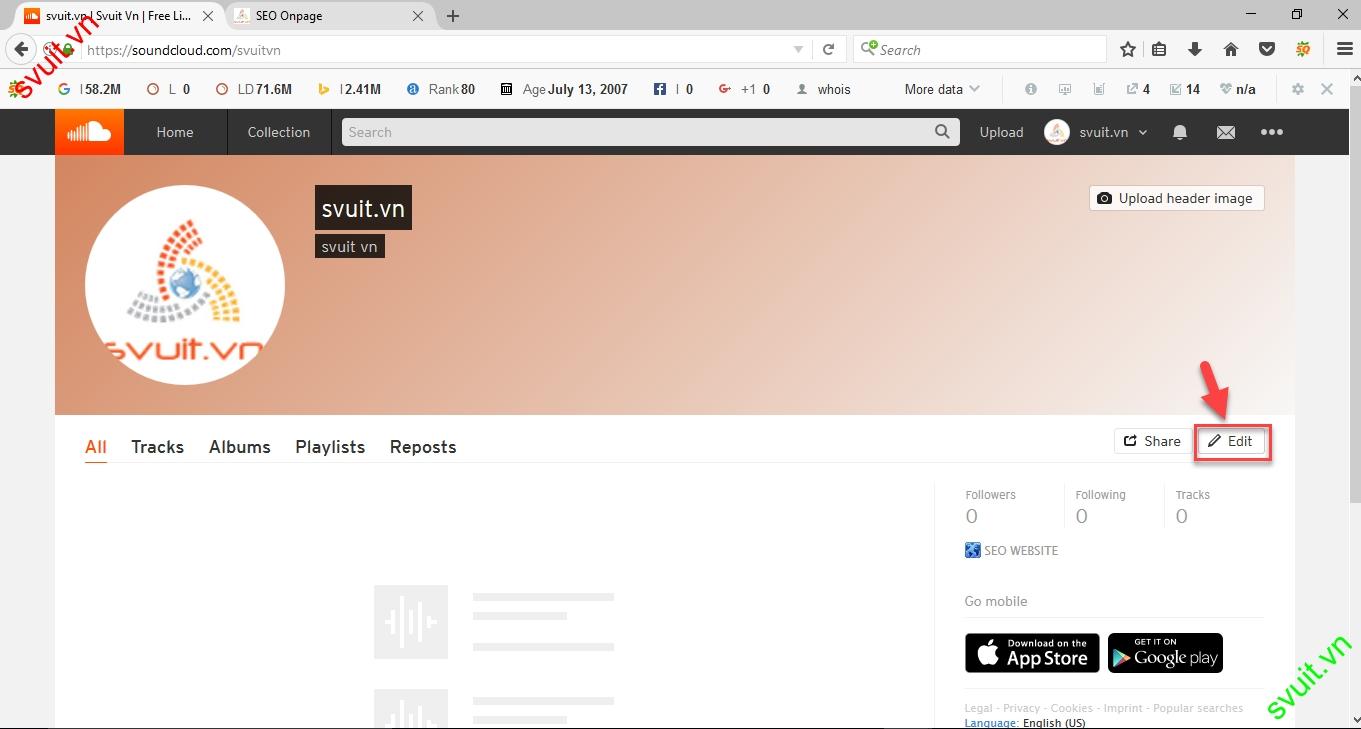Select the Tracks profile tab

pos(157,447)
